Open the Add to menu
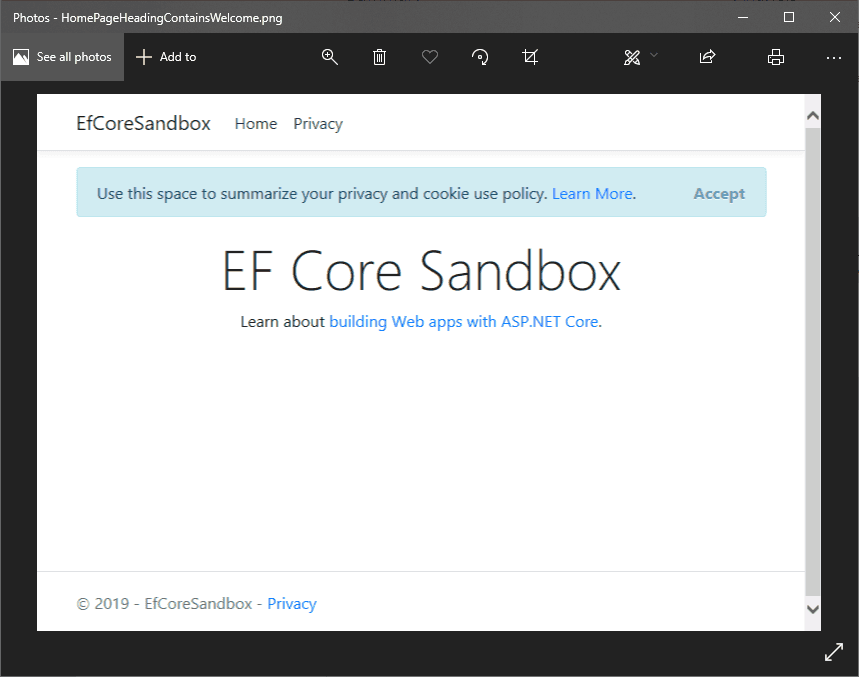Image resolution: width=859 pixels, height=677 pixels. [166, 57]
